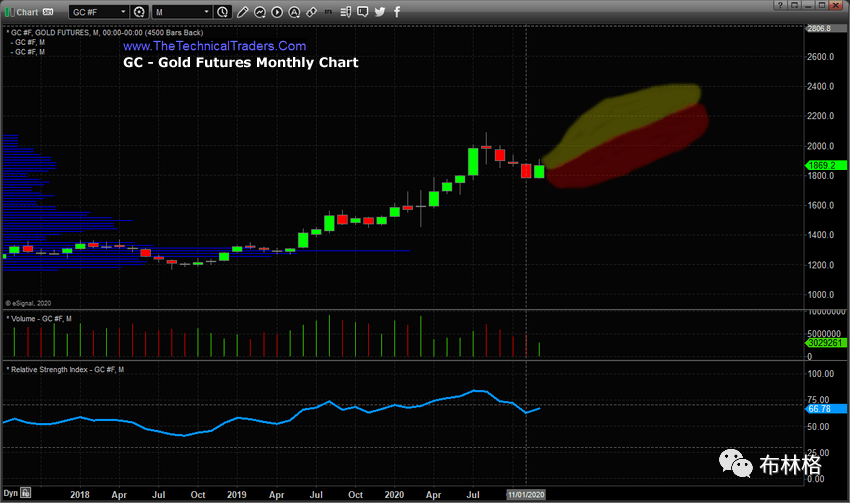Viewport: 850px width, 503px height.
Task: Click the circled A alerts icon
Action: point(294,12)
